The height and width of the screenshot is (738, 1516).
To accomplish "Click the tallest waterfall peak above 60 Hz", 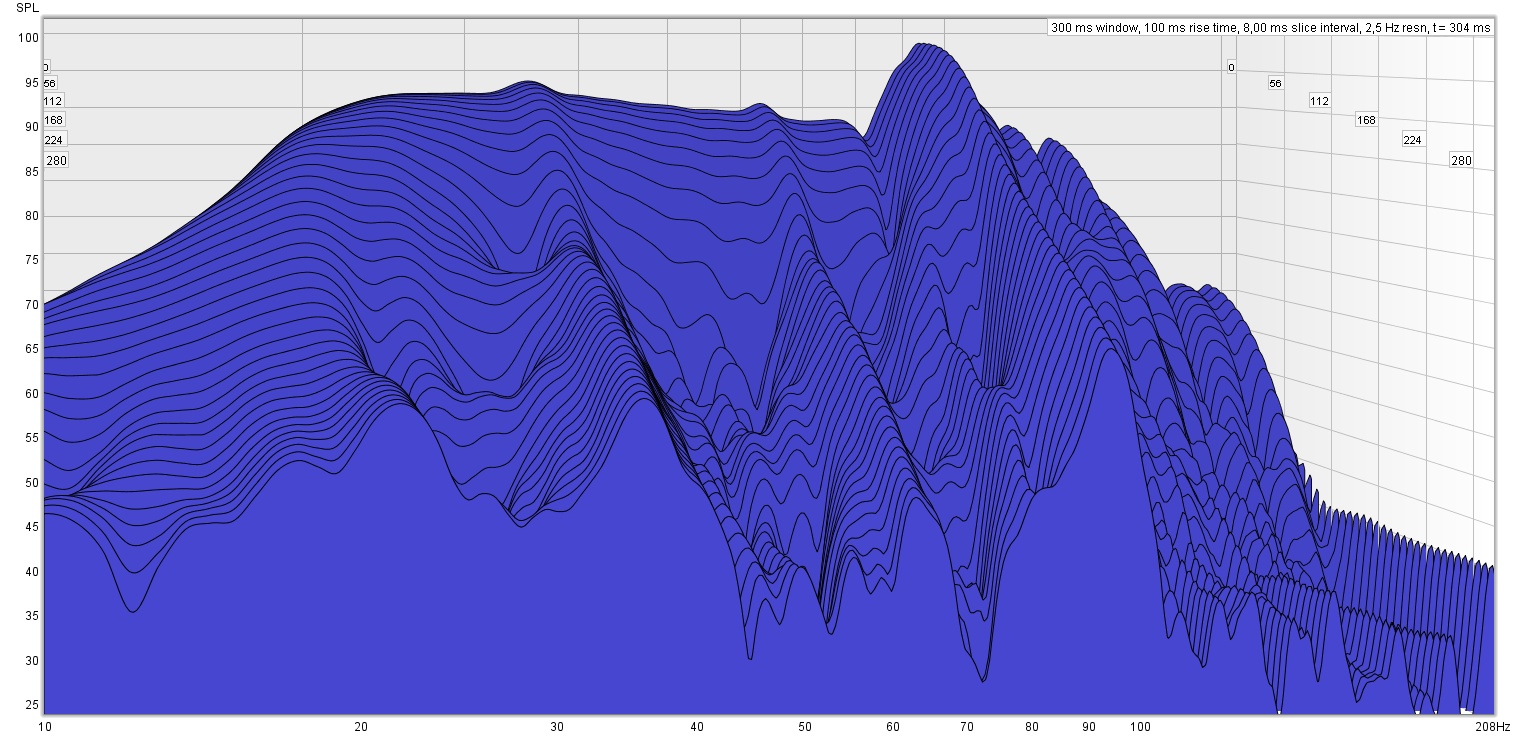I will [922, 45].
